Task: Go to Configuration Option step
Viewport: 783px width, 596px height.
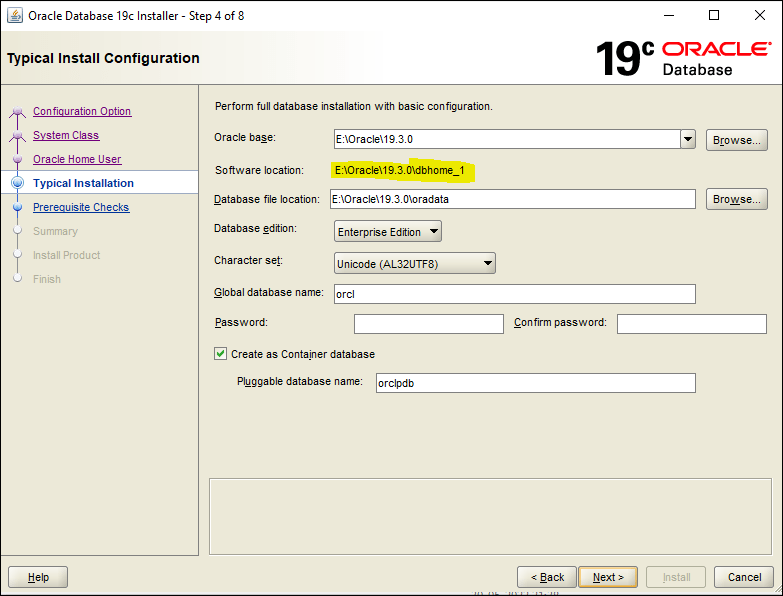Action: tap(82, 111)
